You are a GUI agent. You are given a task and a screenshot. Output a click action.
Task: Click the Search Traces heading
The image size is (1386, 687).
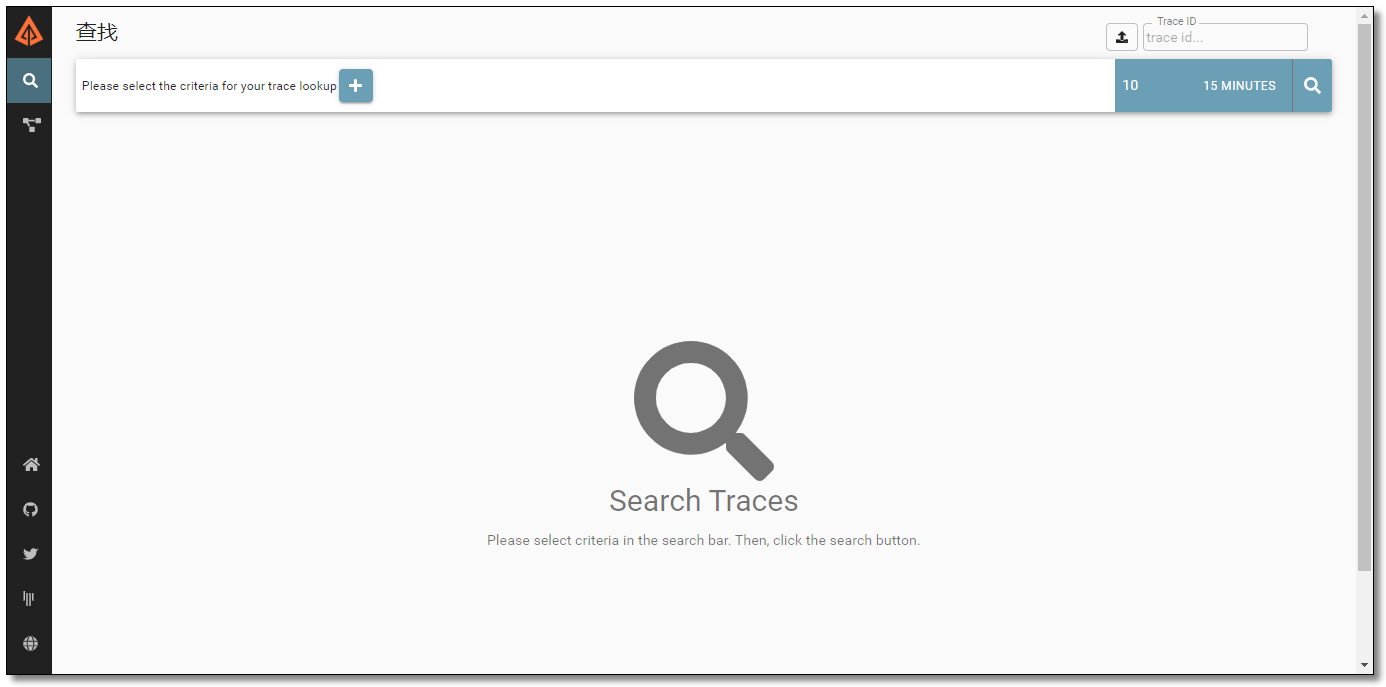point(704,501)
